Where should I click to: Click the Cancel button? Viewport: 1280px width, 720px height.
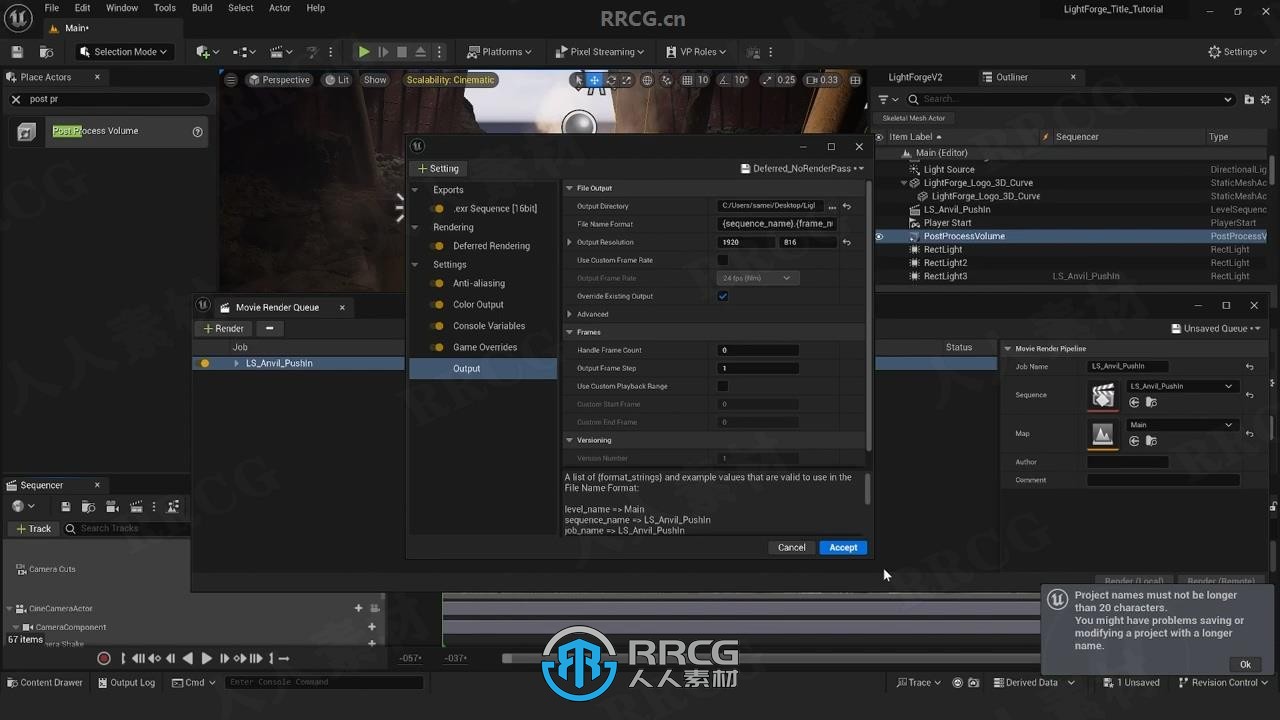pyautogui.click(x=791, y=547)
